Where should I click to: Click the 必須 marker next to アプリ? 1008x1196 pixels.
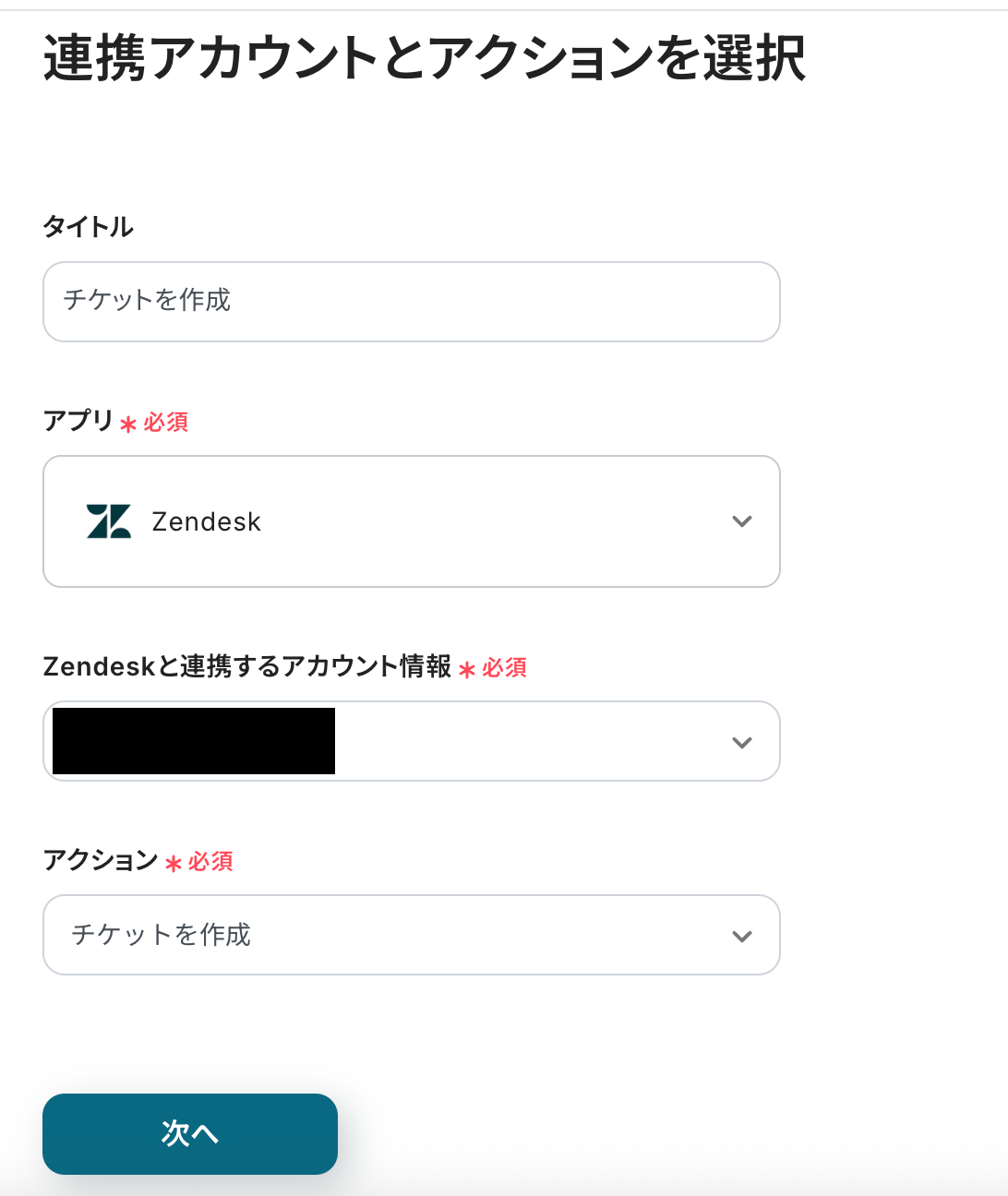[x=166, y=422]
